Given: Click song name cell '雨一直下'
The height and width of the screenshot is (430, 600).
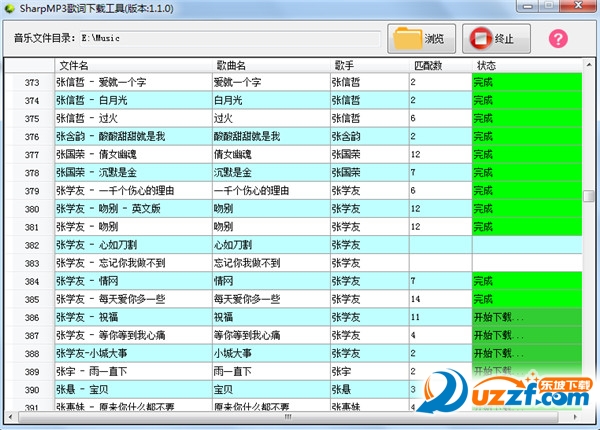Looking at the screenshot, I should point(271,371).
